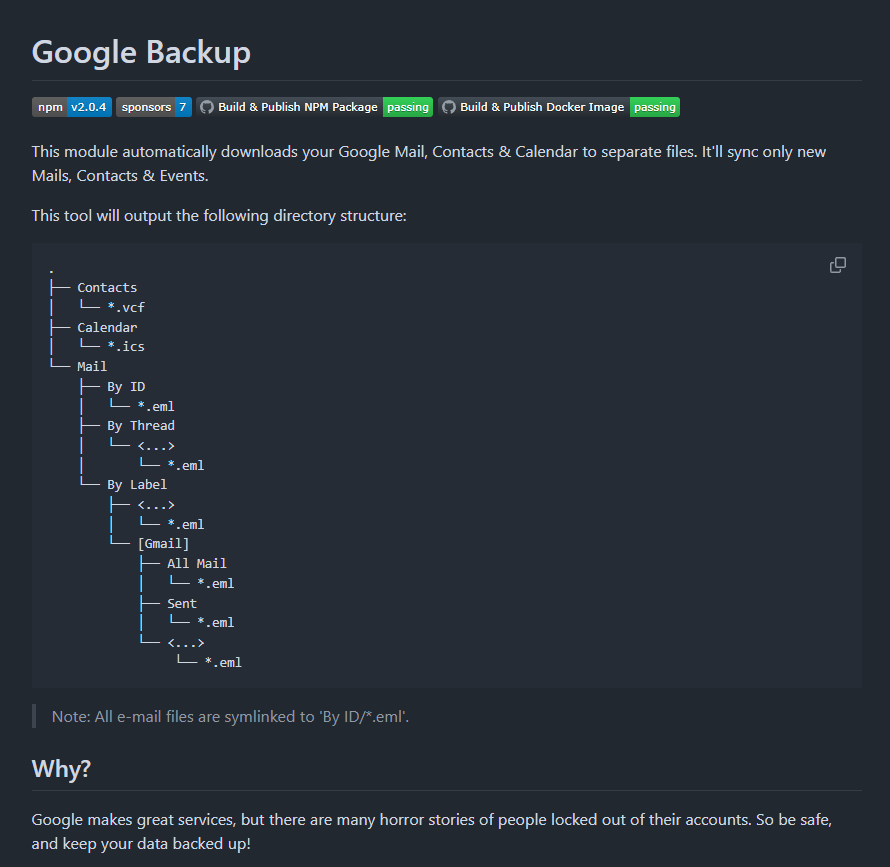Open the sponsors count badge
The height and width of the screenshot is (867, 890).
coord(153,107)
